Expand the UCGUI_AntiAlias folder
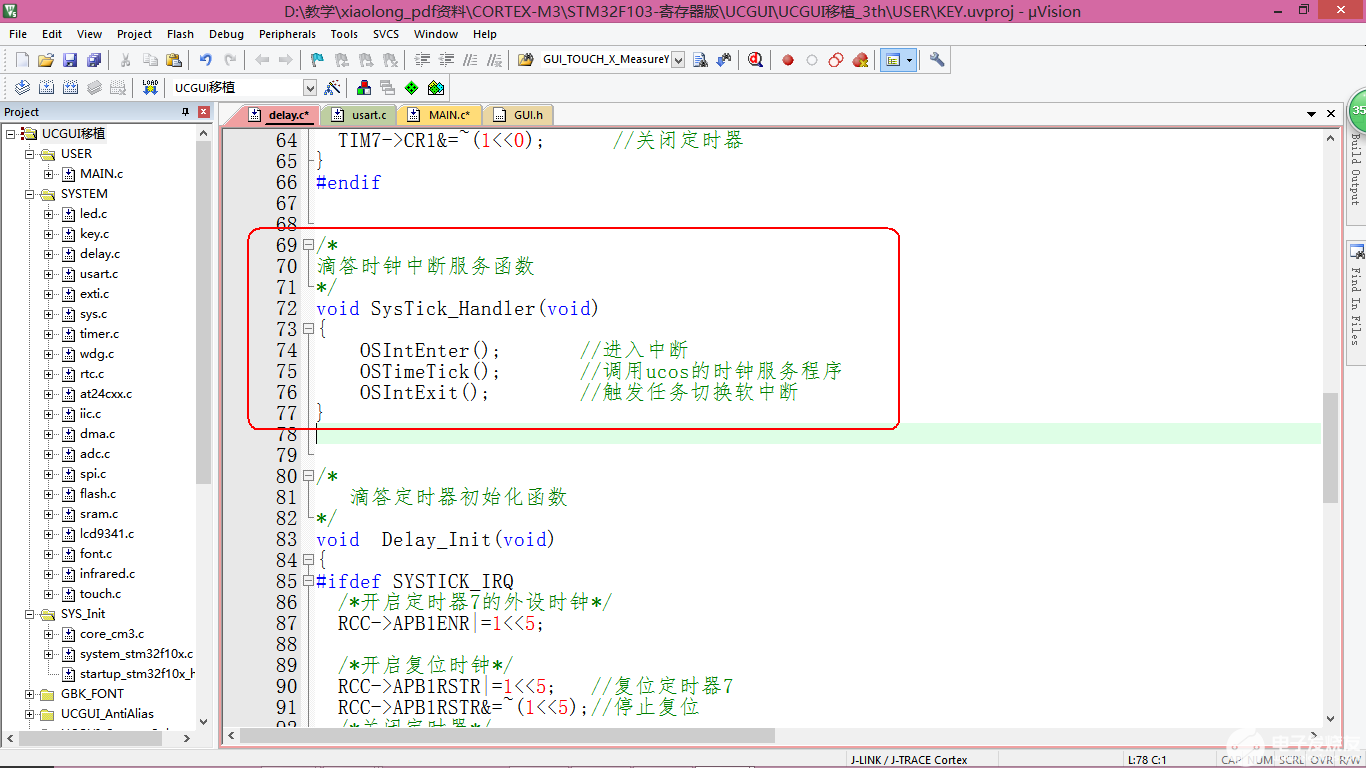This screenshot has height=768, width=1366. point(29,714)
